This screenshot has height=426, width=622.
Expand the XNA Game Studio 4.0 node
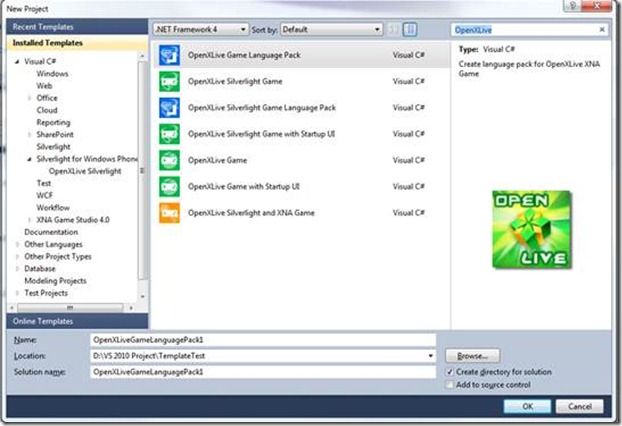pyautogui.click(x=29, y=220)
